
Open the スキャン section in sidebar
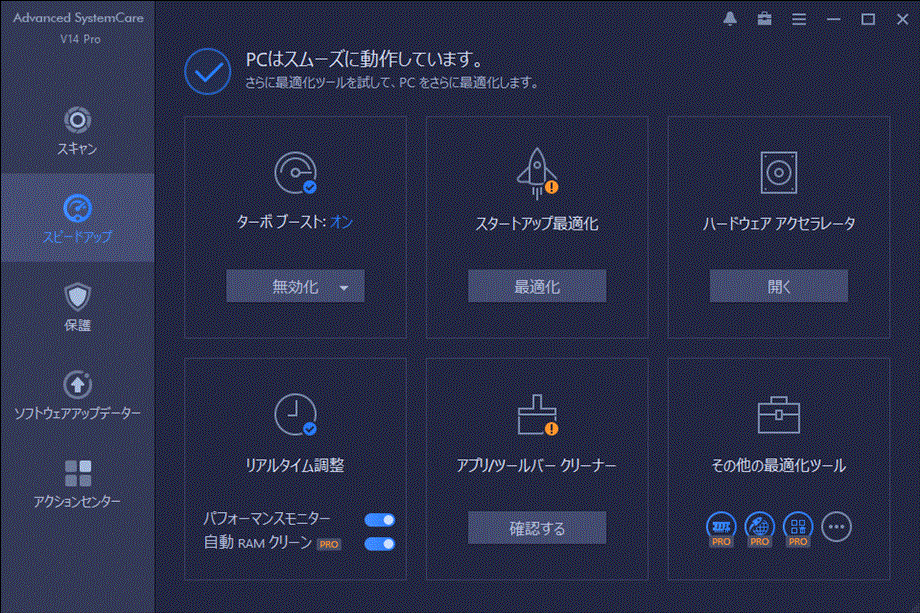tap(77, 131)
